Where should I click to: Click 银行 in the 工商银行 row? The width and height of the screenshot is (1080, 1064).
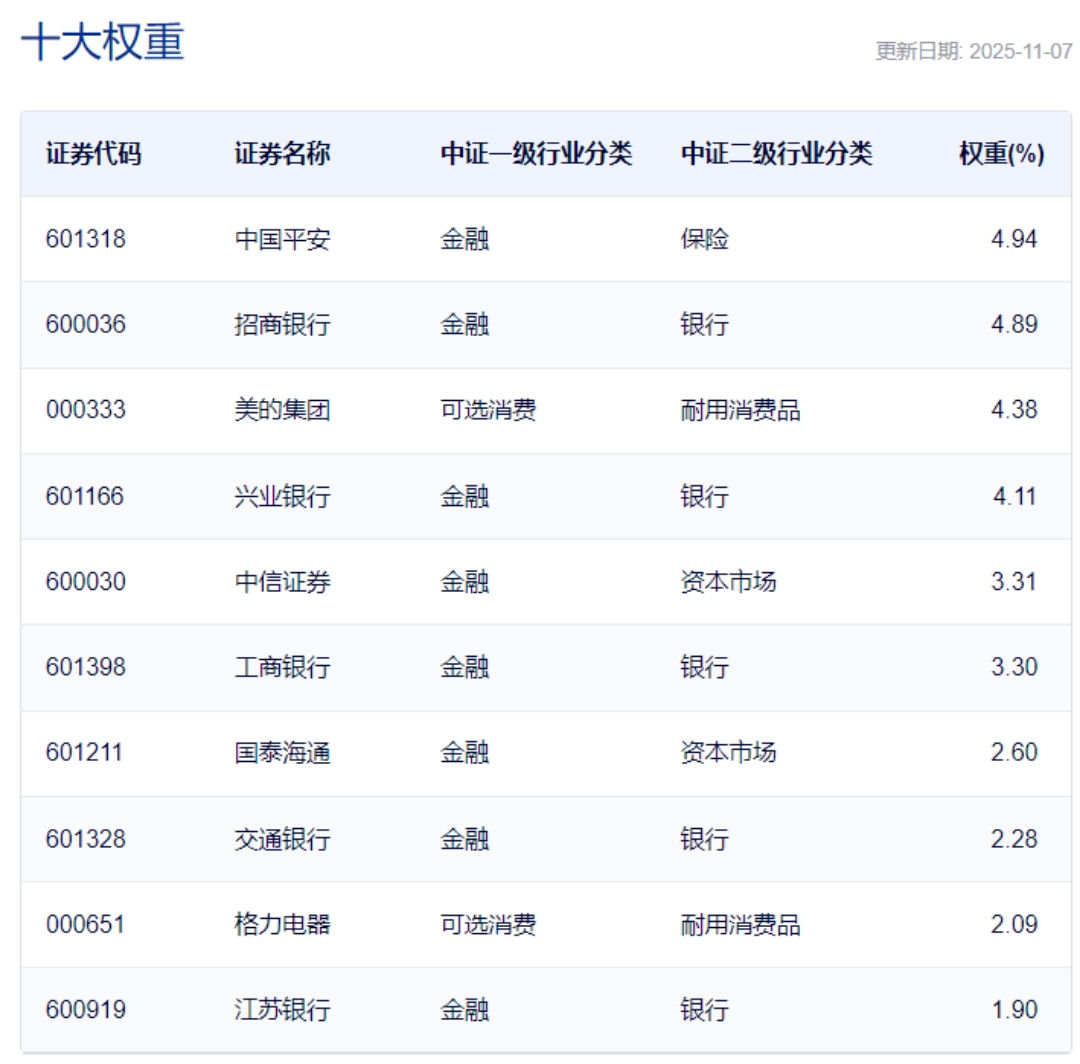coord(705,667)
